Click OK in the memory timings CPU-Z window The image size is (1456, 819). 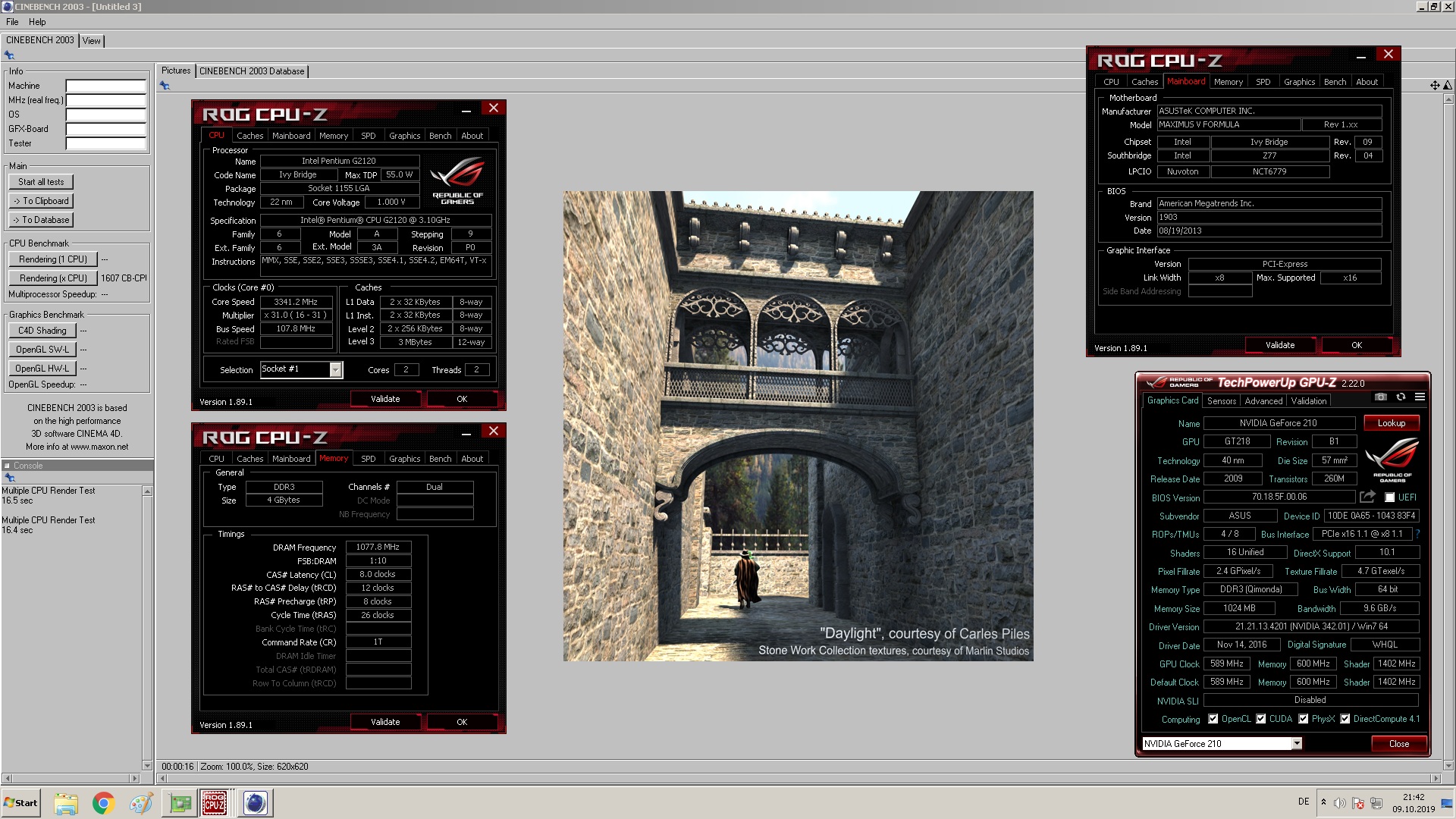point(462,722)
